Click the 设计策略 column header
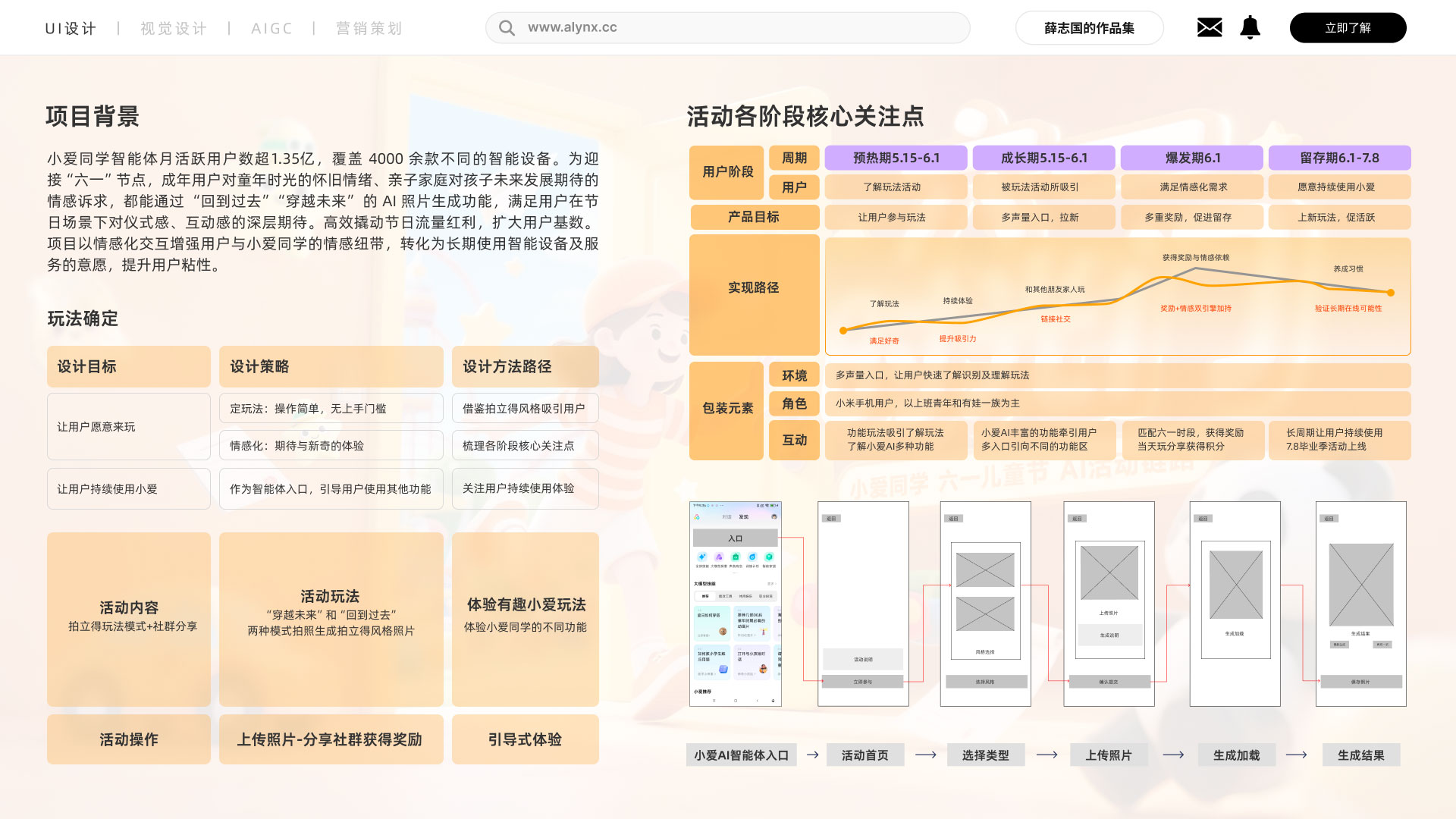 (331, 366)
